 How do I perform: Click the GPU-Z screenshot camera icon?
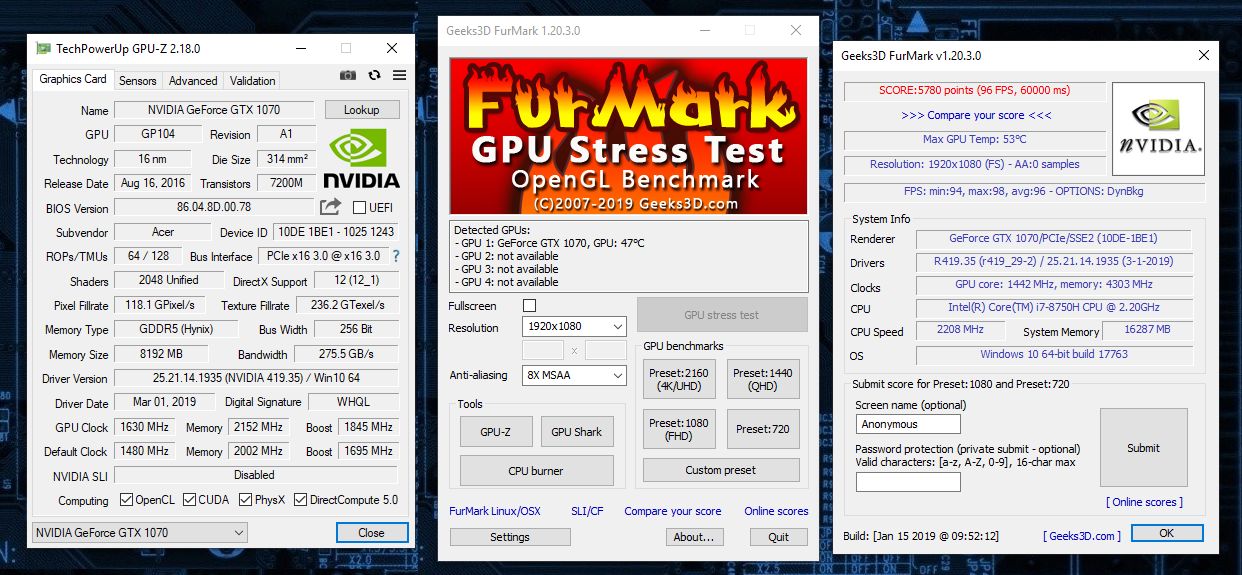pos(347,75)
